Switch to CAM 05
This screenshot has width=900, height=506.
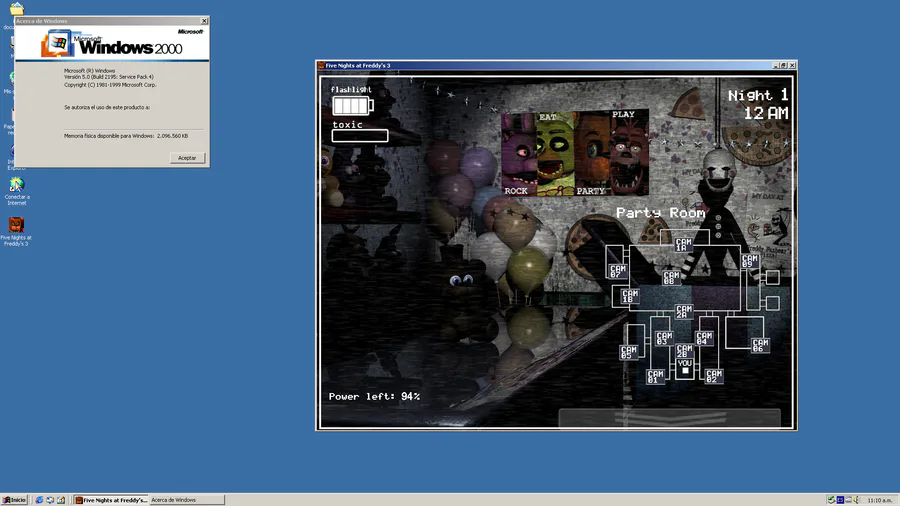click(x=629, y=352)
